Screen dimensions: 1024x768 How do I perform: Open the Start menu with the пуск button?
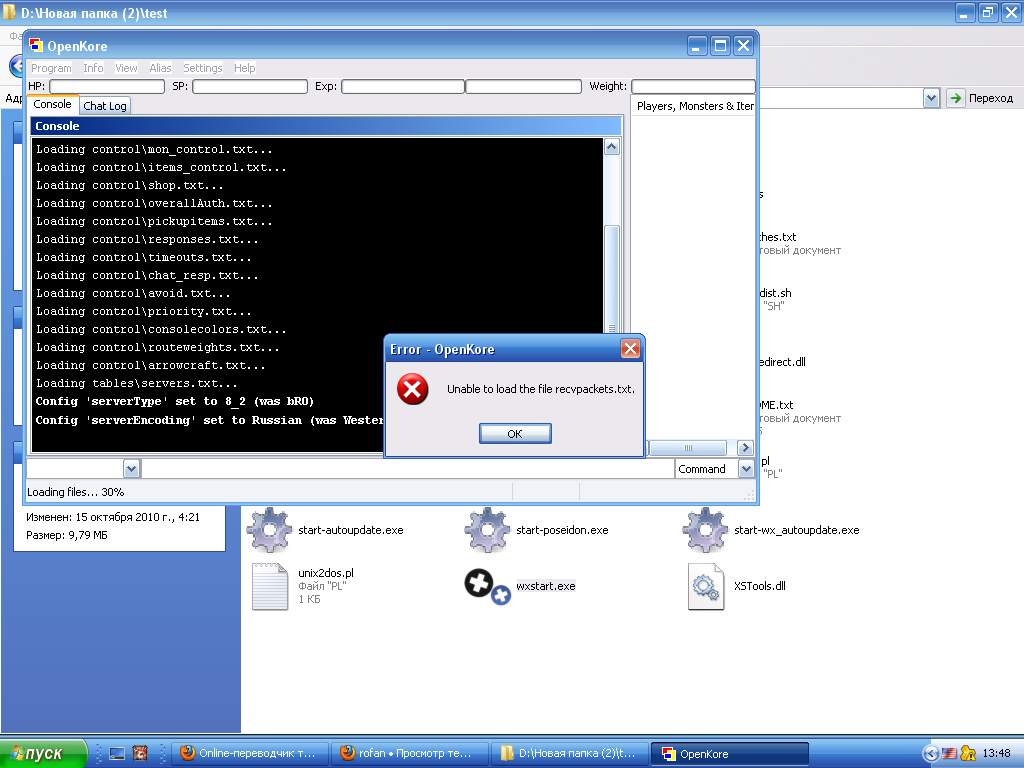(x=44, y=754)
